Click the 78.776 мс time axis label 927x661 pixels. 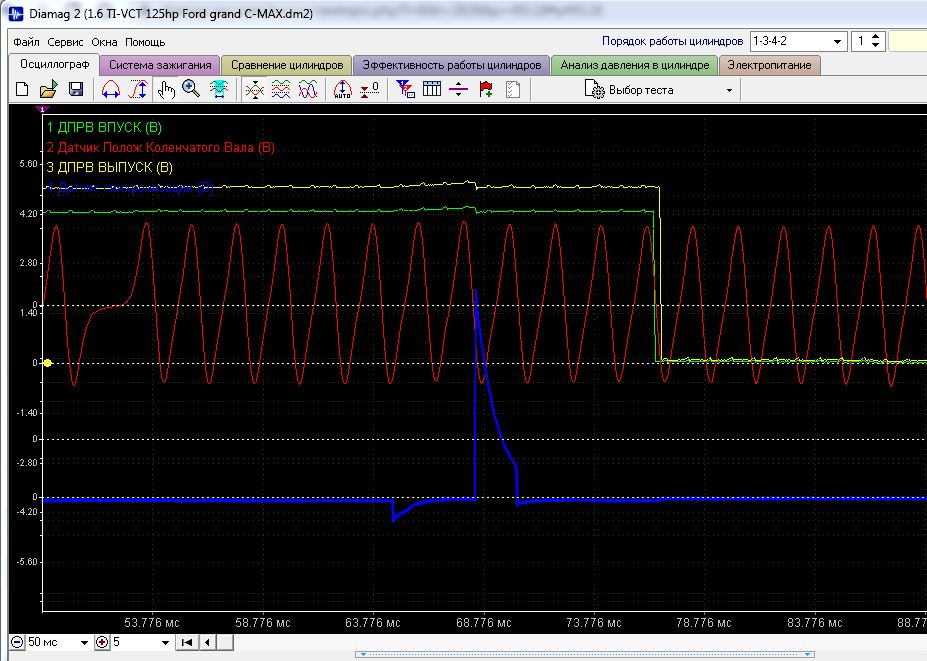(x=704, y=623)
